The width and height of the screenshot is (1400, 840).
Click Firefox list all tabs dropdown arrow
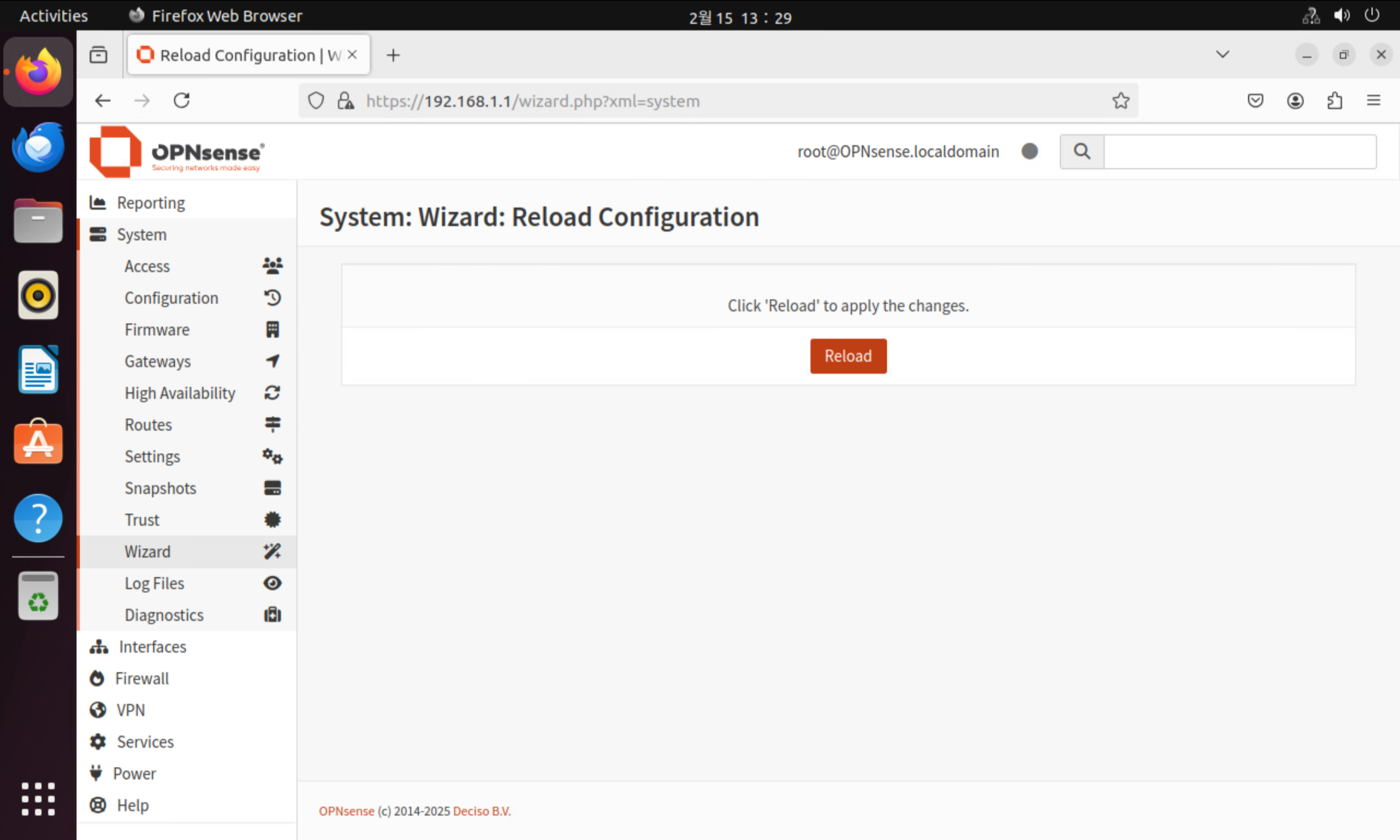point(1222,55)
